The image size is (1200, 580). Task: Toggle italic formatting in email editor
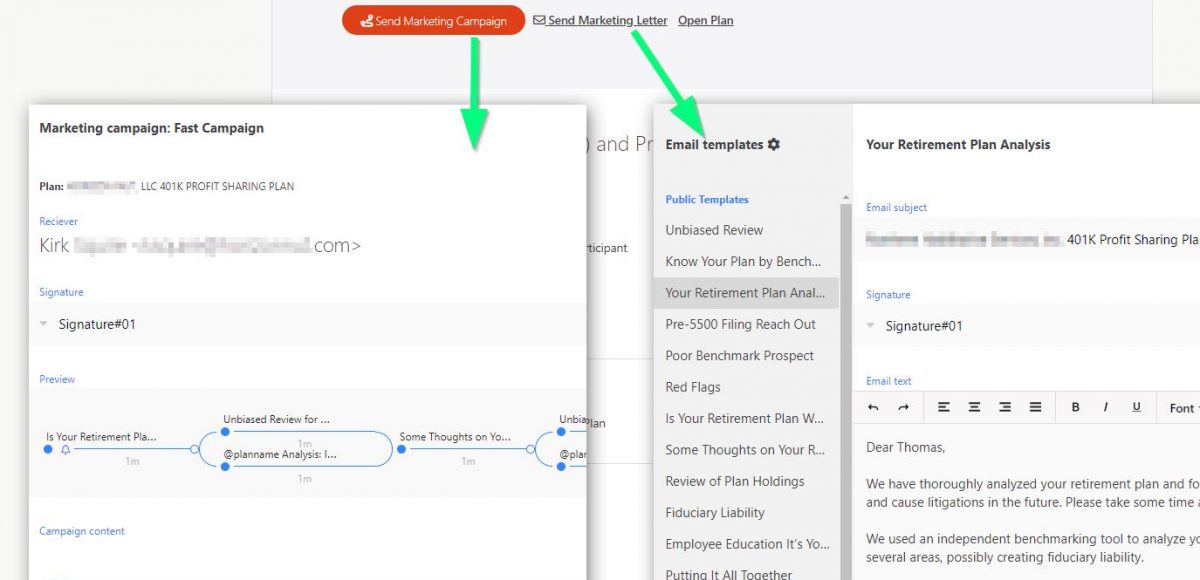(1106, 407)
